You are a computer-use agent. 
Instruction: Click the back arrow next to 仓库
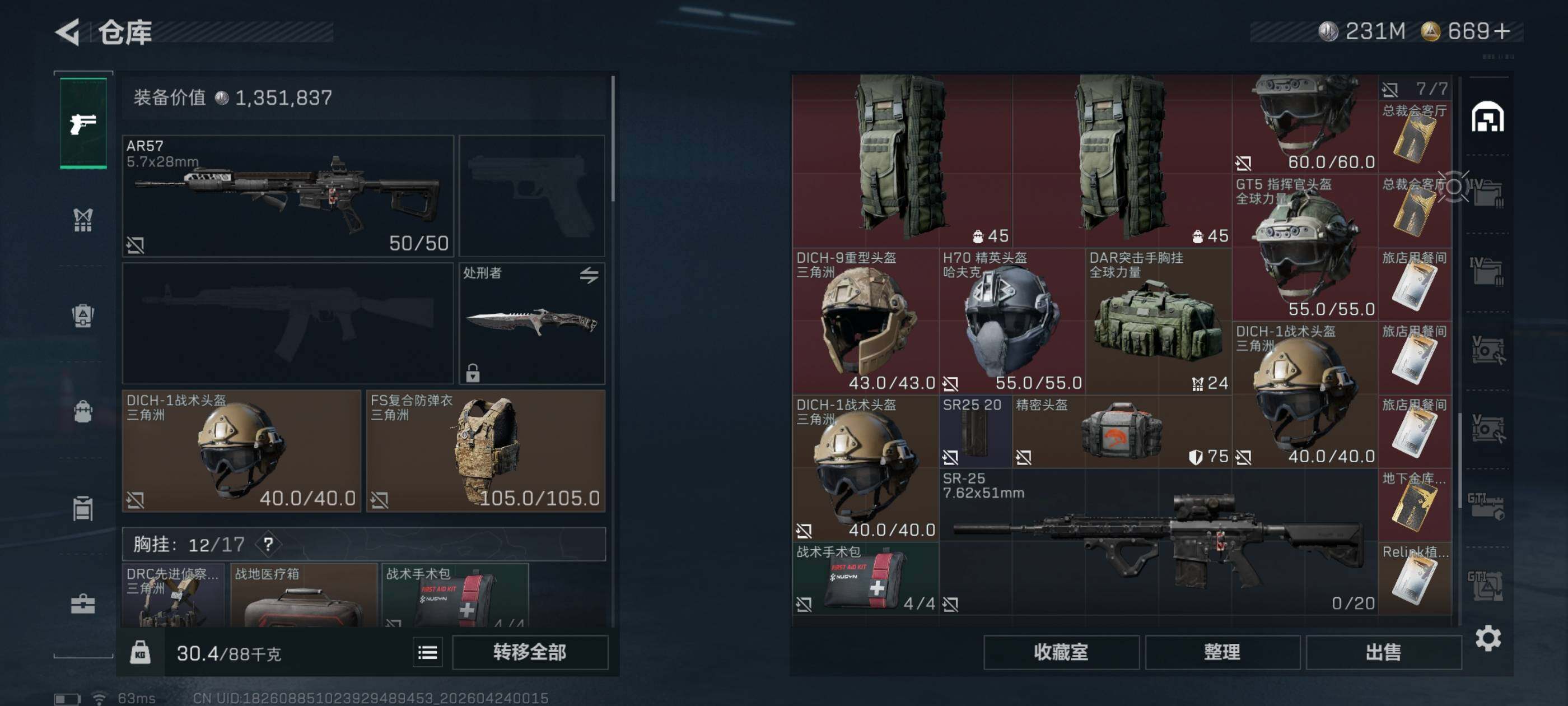tap(68, 32)
